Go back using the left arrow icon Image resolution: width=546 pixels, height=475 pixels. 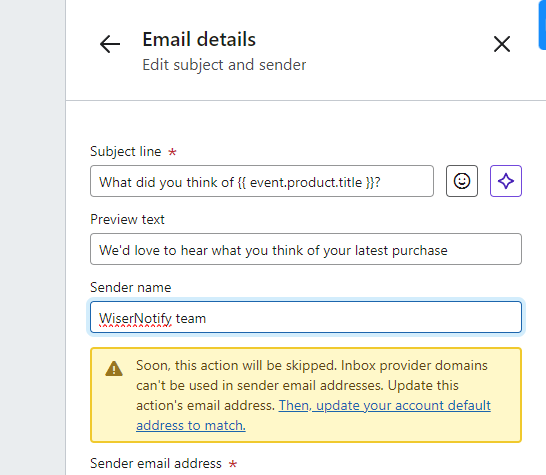click(110, 44)
